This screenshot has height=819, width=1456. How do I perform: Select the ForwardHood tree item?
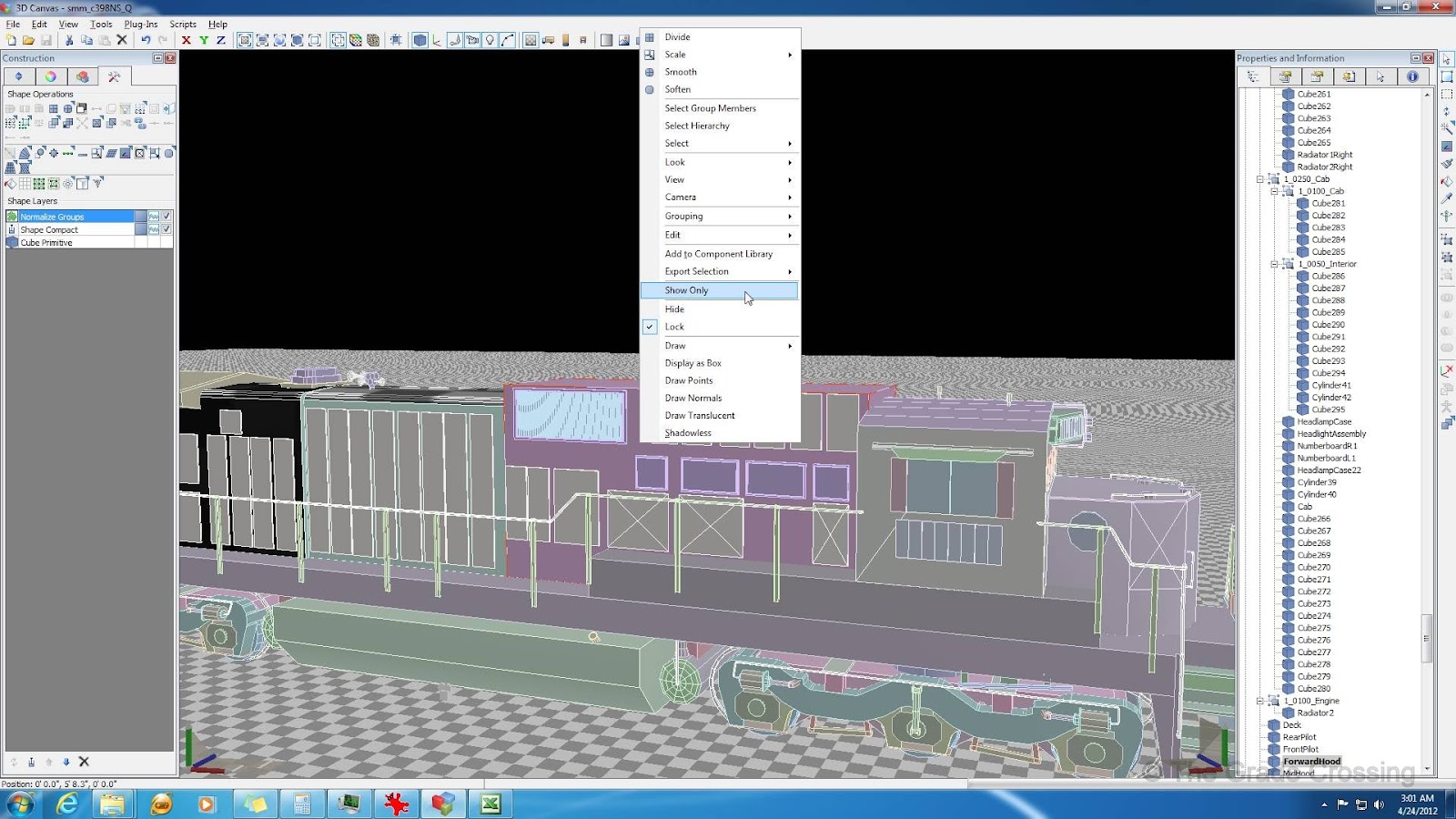(1311, 762)
